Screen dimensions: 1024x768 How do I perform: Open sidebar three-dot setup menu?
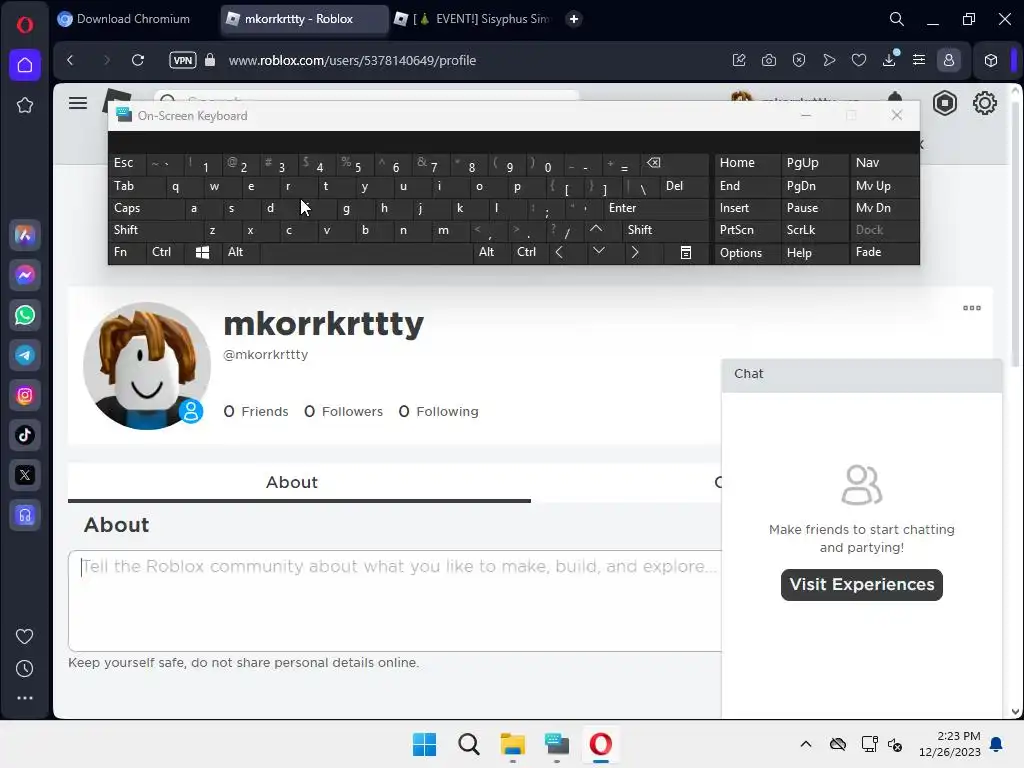pos(25,698)
